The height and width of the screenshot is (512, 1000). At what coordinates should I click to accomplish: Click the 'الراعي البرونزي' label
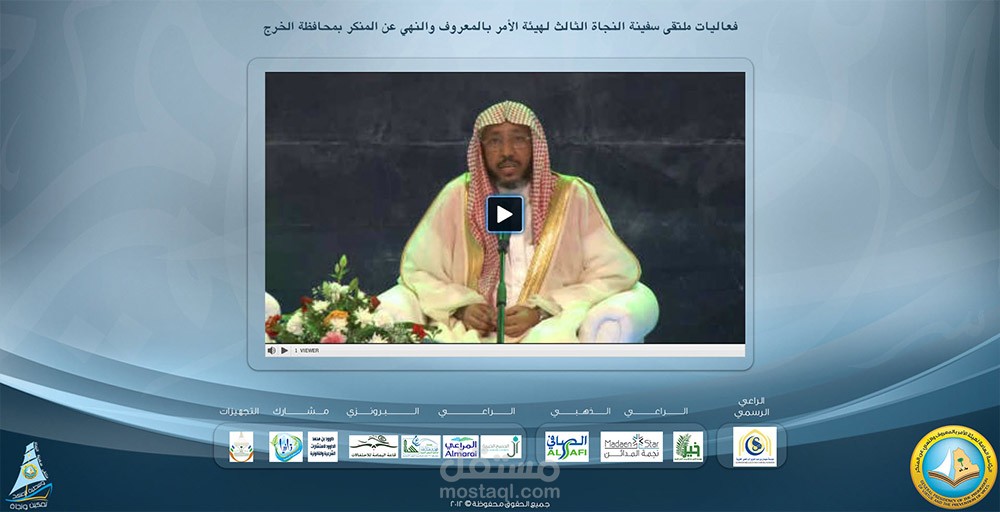(431, 411)
